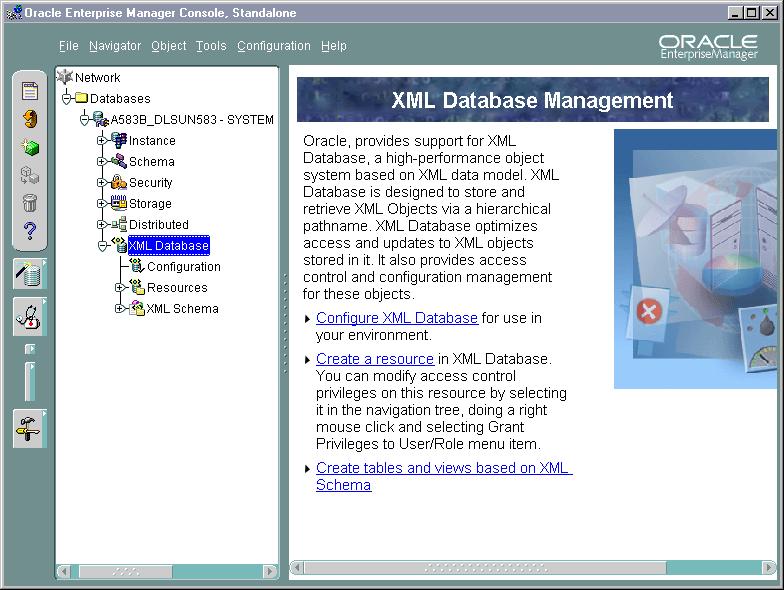Click the window title bar app icon
The image size is (784, 590).
click(x=14, y=12)
